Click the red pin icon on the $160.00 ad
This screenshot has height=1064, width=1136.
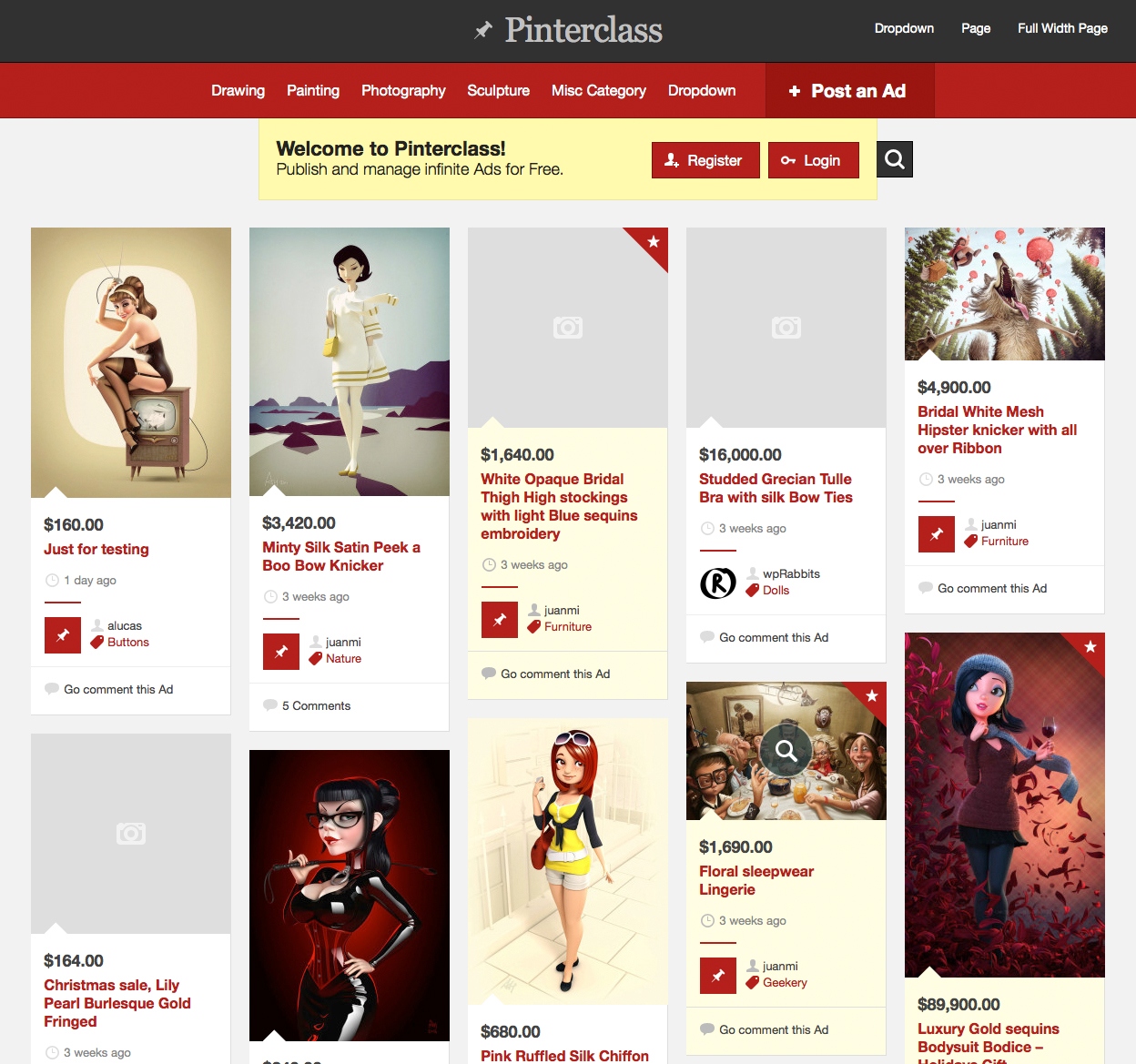coord(62,634)
